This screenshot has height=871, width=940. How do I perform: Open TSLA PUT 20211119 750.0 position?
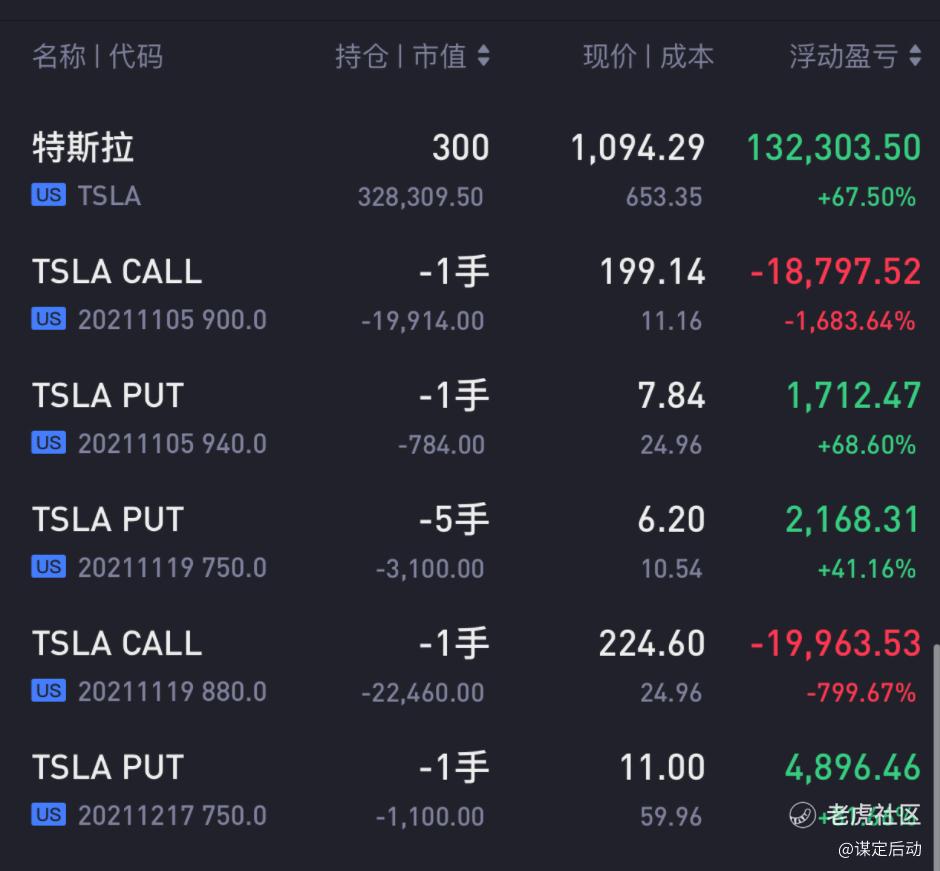pos(470,543)
